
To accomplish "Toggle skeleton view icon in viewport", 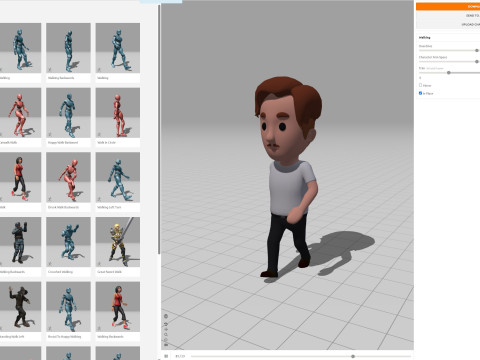I will 166,316.
